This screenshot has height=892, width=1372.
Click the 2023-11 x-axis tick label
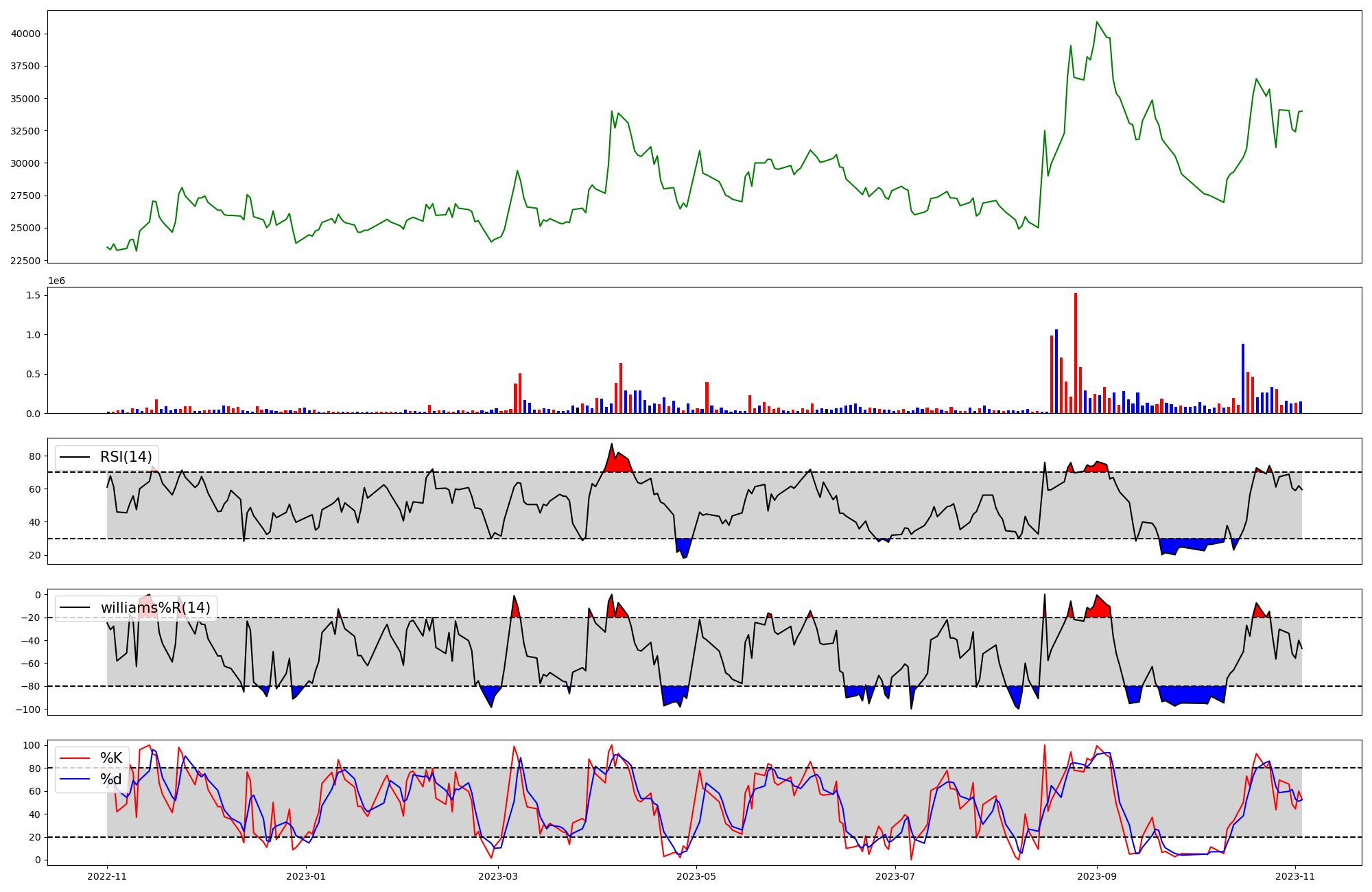(1294, 876)
